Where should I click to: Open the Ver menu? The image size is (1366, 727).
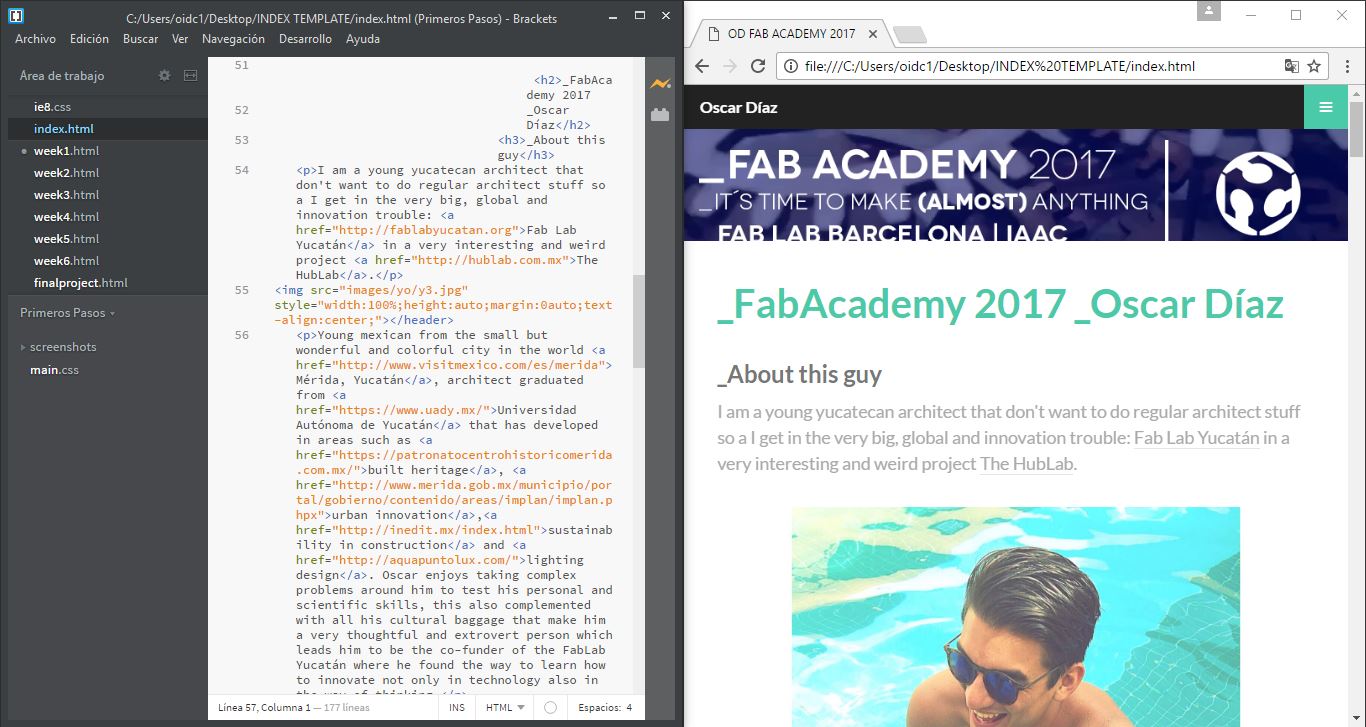pos(180,39)
